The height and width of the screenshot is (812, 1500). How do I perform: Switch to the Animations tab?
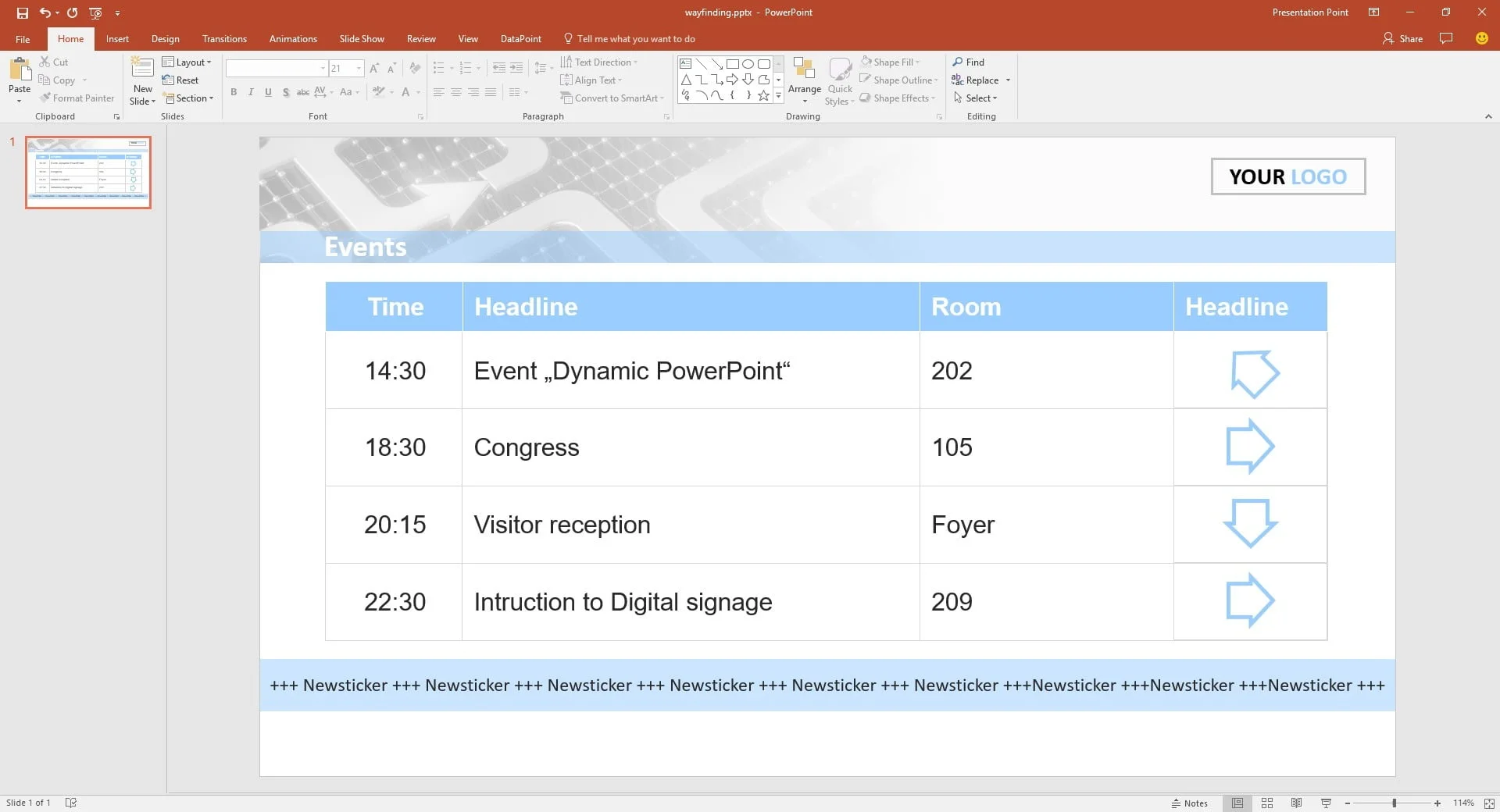293,39
